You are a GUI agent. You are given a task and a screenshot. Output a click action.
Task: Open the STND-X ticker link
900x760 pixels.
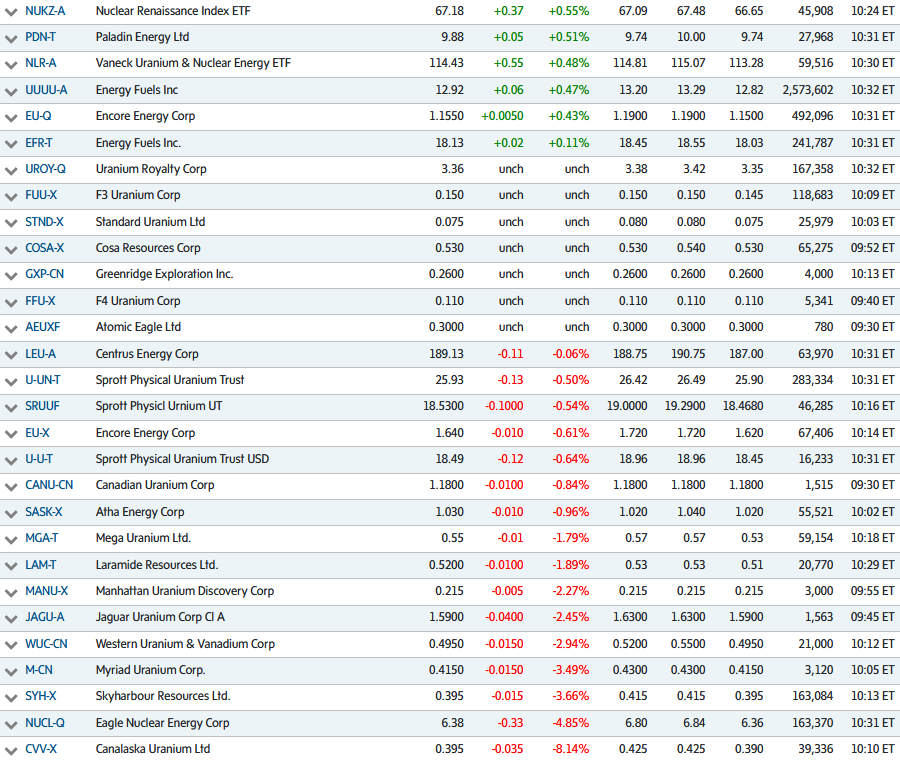tap(45, 222)
